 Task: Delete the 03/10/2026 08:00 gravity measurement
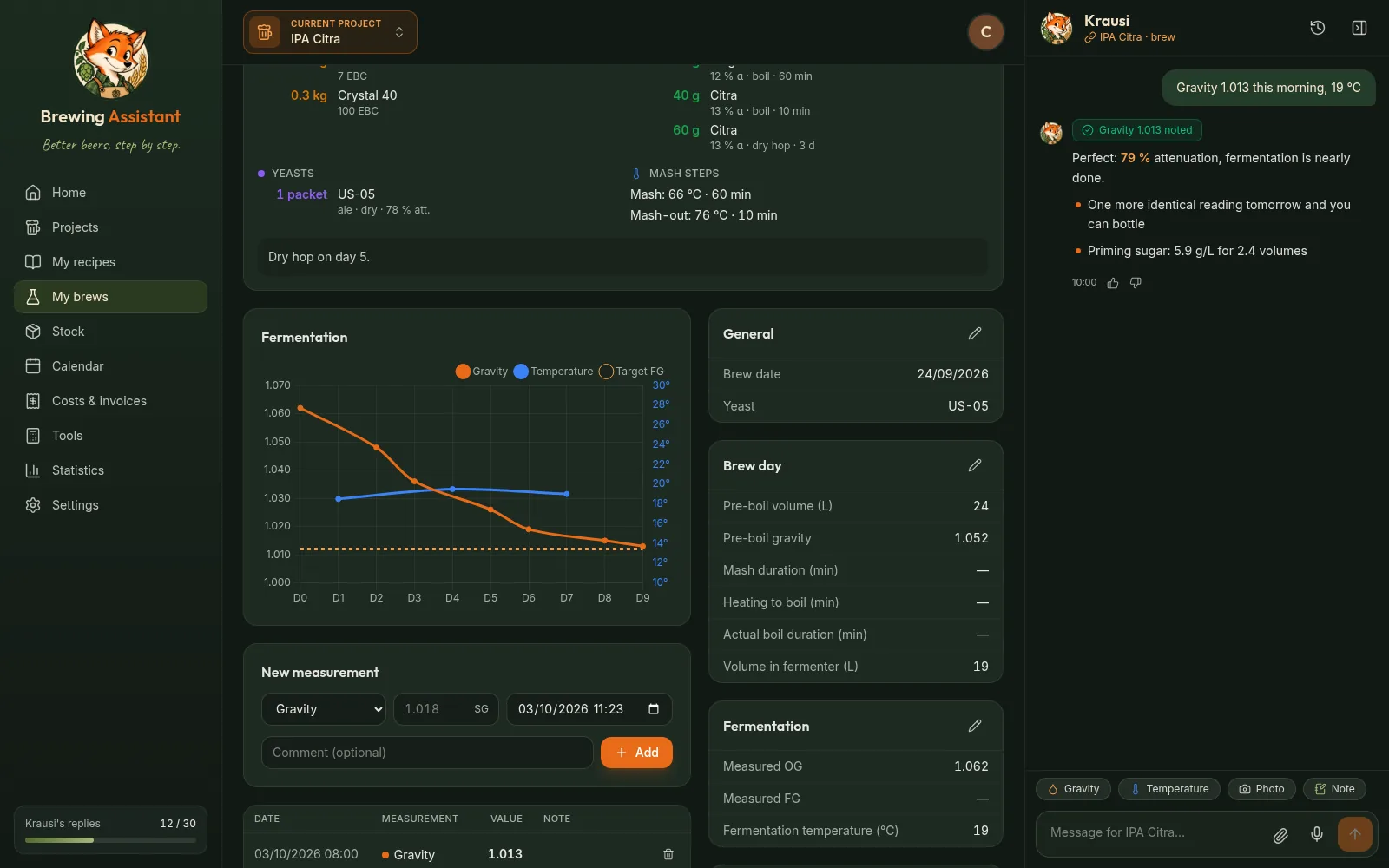pos(668,854)
